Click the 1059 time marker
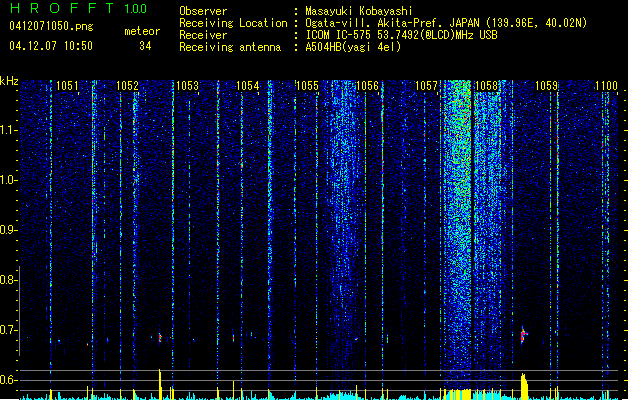This screenshot has height=400, width=629. pos(547,86)
